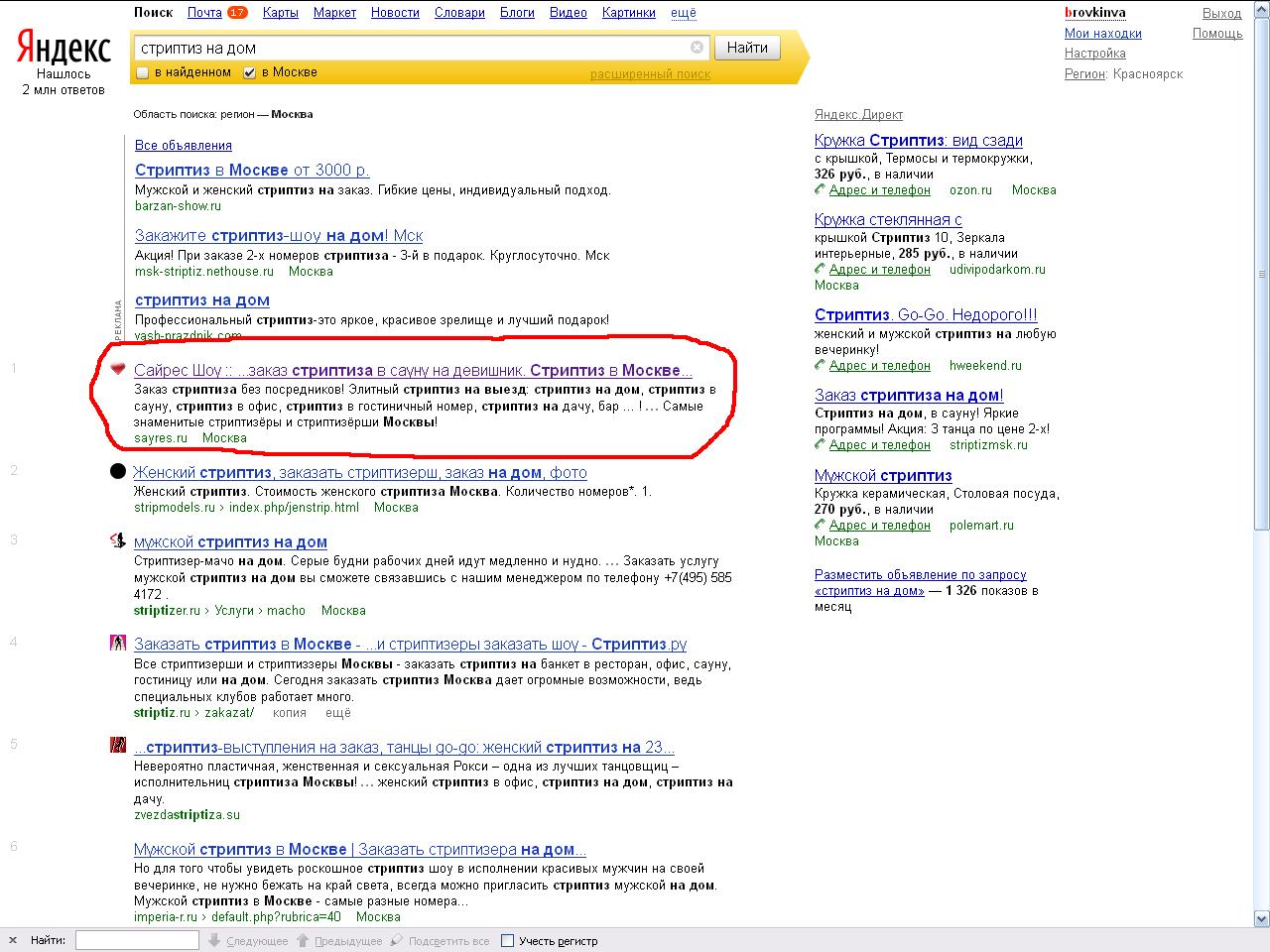The width and height of the screenshot is (1270, 952).
Task: Change the Регион setting link
Action: pos(1084,73)
